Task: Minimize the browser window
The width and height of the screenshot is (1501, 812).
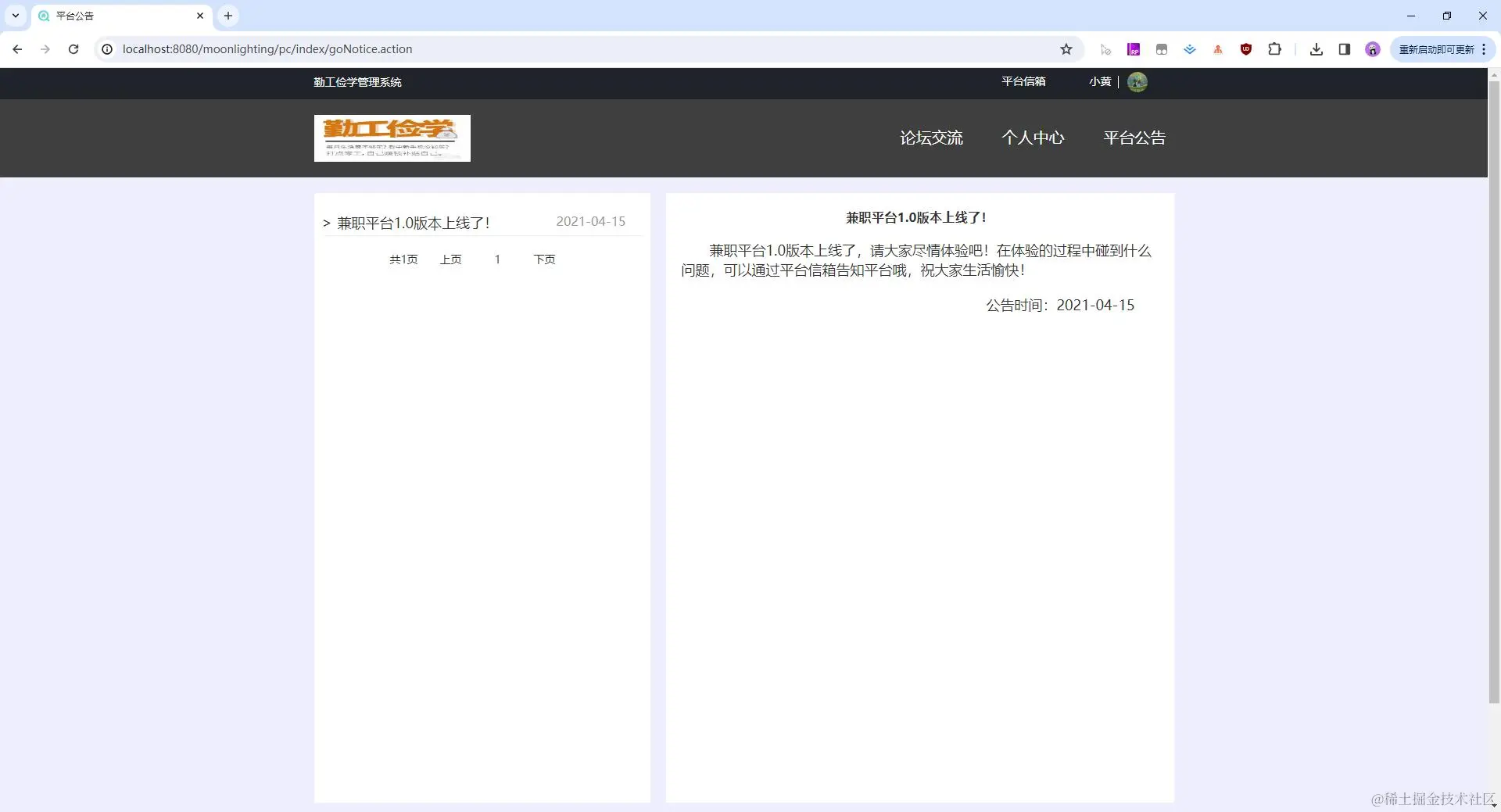Action: point(1411,16)
